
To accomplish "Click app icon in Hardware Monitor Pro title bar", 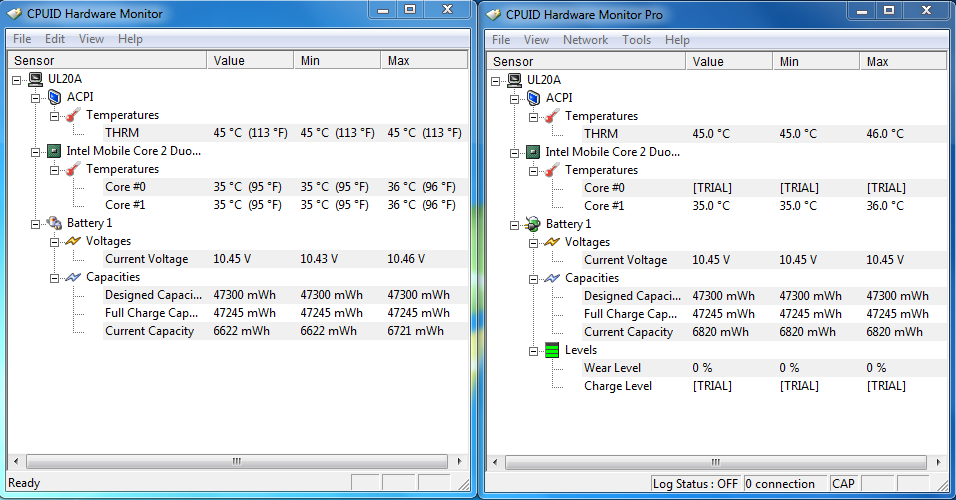I will pos(494,14).
